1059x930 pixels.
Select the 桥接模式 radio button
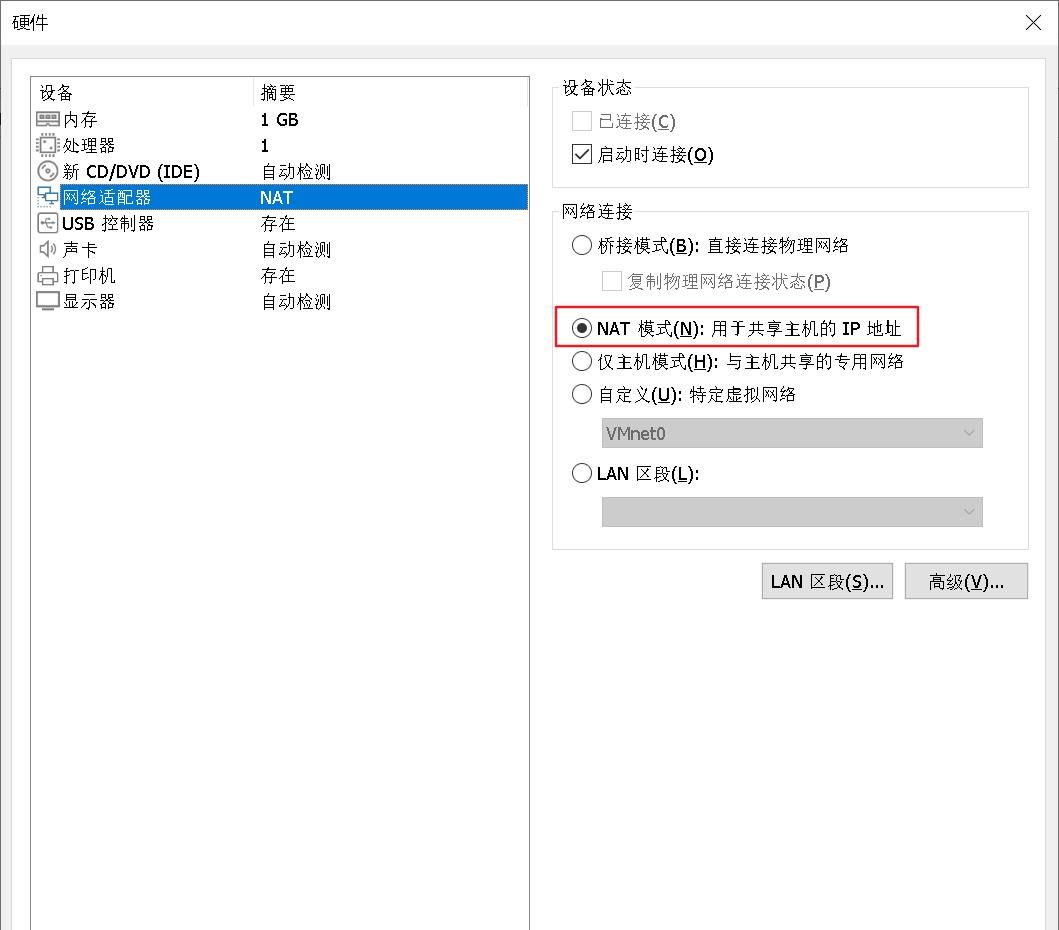click(581, 245)
